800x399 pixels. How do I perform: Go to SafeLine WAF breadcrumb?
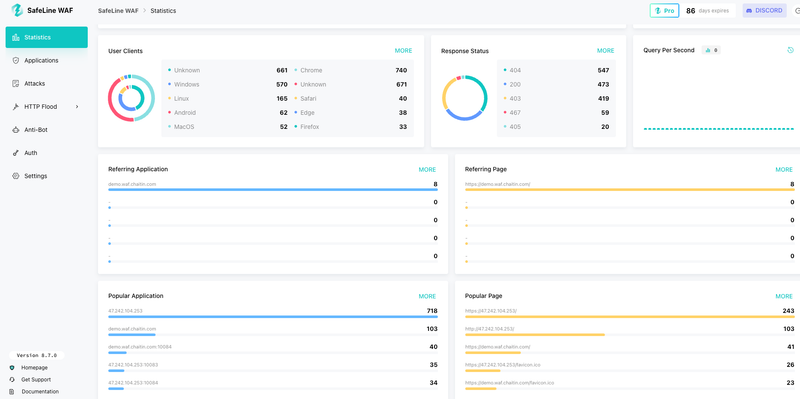pyautogui.click(x=118, y=10)
